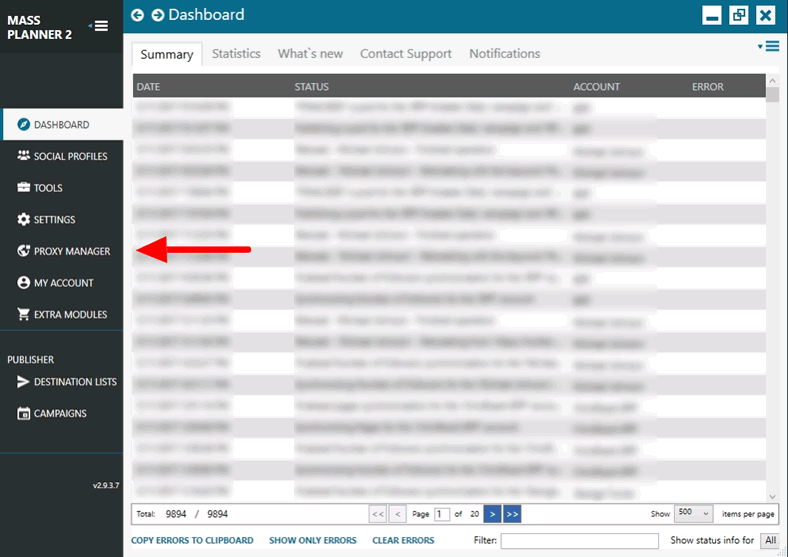Sort by the STATUS column header
Image resolution: width=788 pixels, height=557 pixels.
coord(312,86)
